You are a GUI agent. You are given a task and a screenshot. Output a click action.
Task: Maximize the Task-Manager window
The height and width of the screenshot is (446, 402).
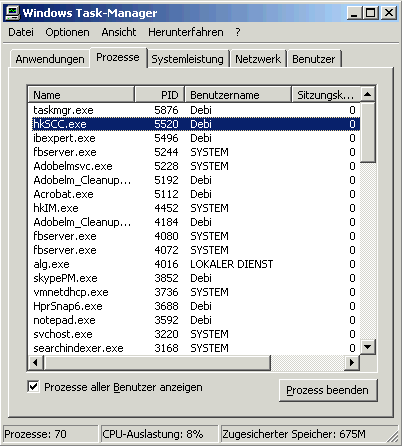tap(370, 13)
